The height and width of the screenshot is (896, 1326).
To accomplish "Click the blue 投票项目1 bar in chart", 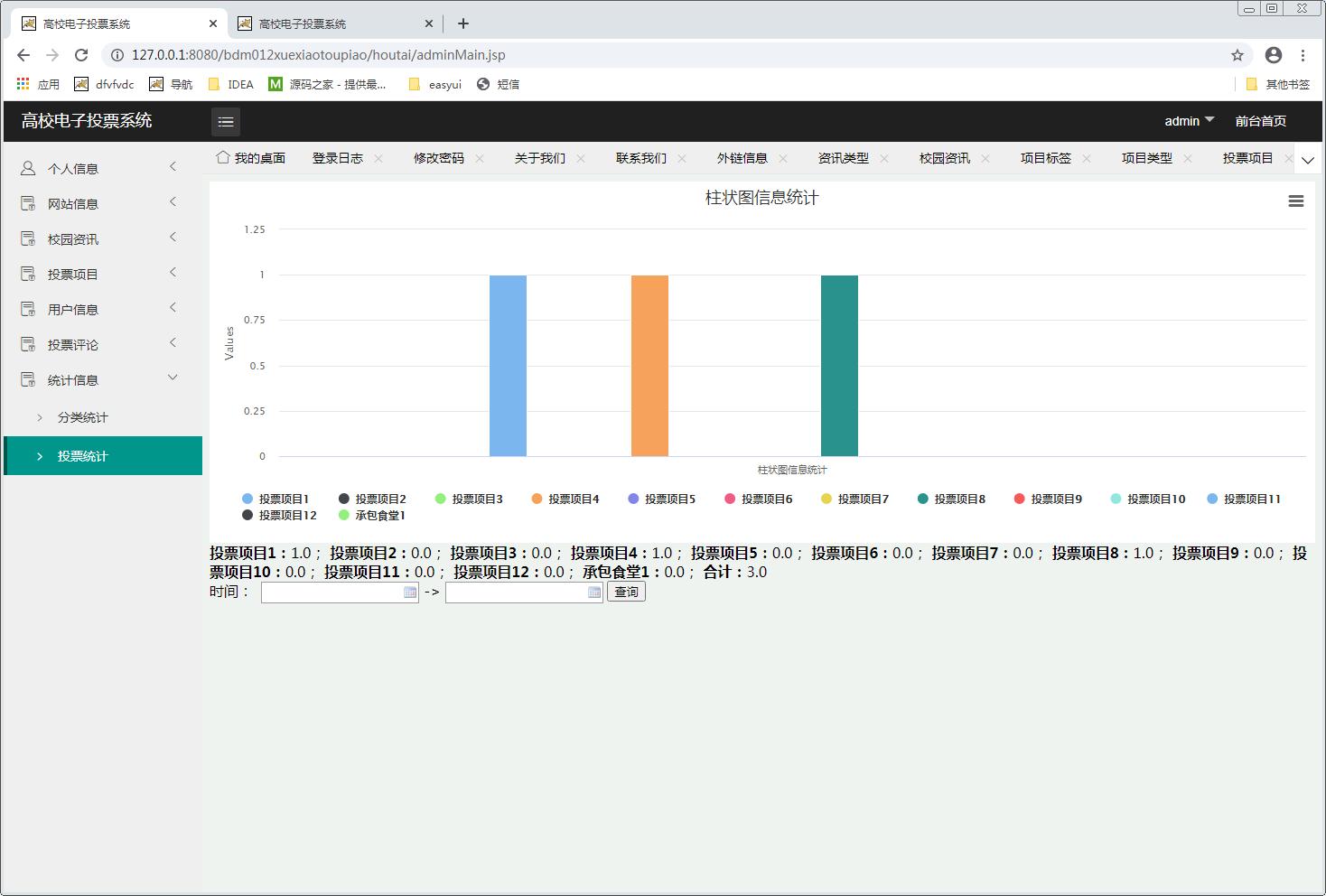I will pos(508,366).
